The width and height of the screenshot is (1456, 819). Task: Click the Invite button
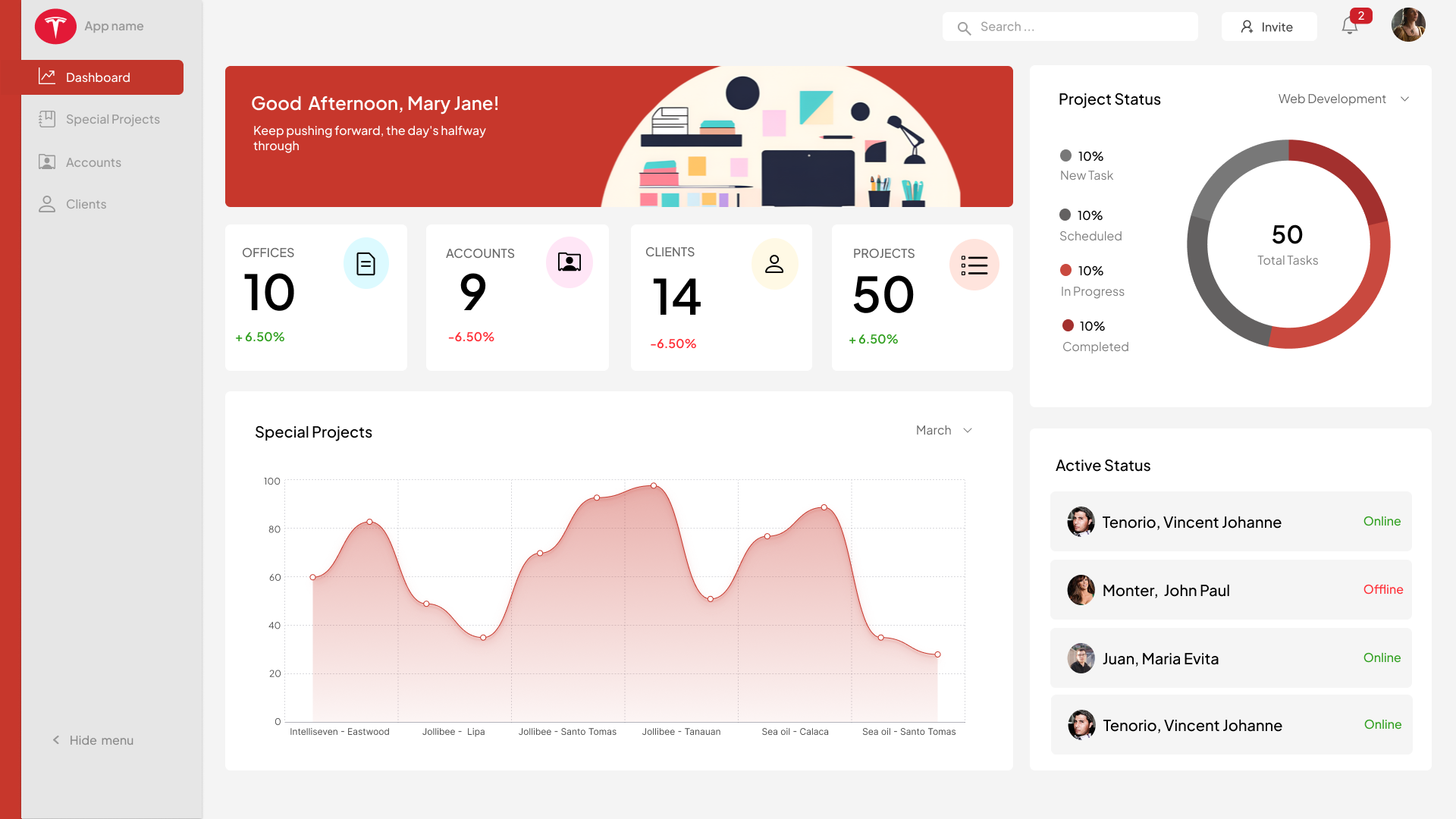pyautogui.click(x=1269, y=27)
